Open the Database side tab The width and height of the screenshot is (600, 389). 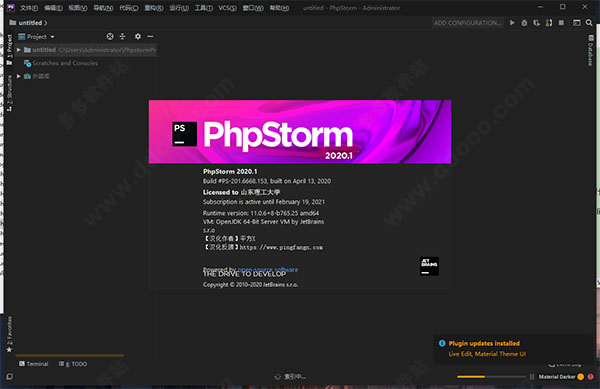[590, 50]
